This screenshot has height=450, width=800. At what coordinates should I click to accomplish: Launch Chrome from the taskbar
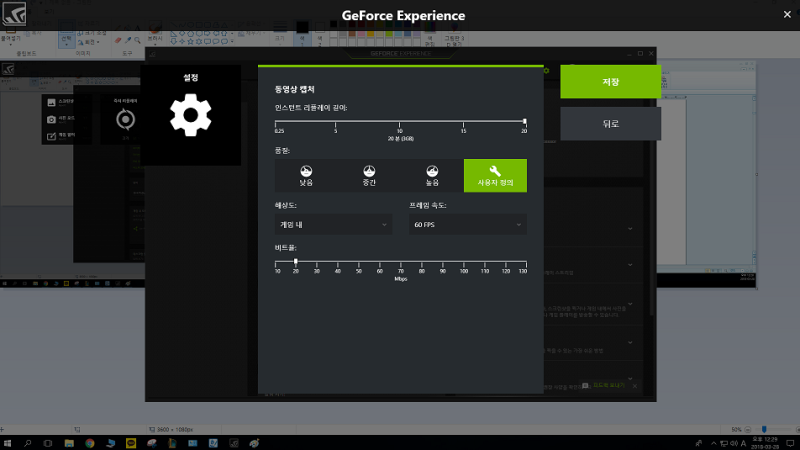pyautogui.click(x=90, y=443)
